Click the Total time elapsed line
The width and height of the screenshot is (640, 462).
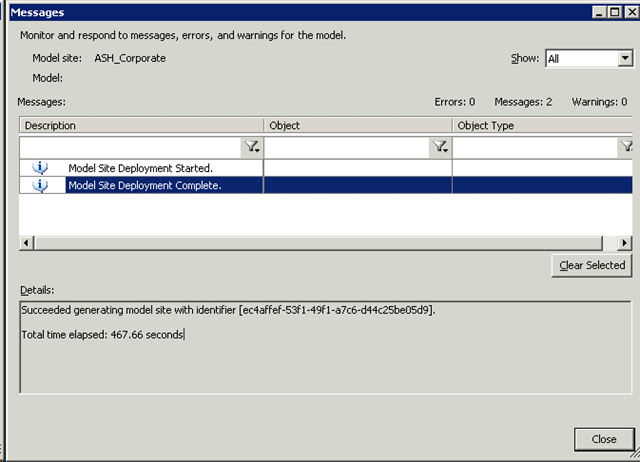pos(102,335)
